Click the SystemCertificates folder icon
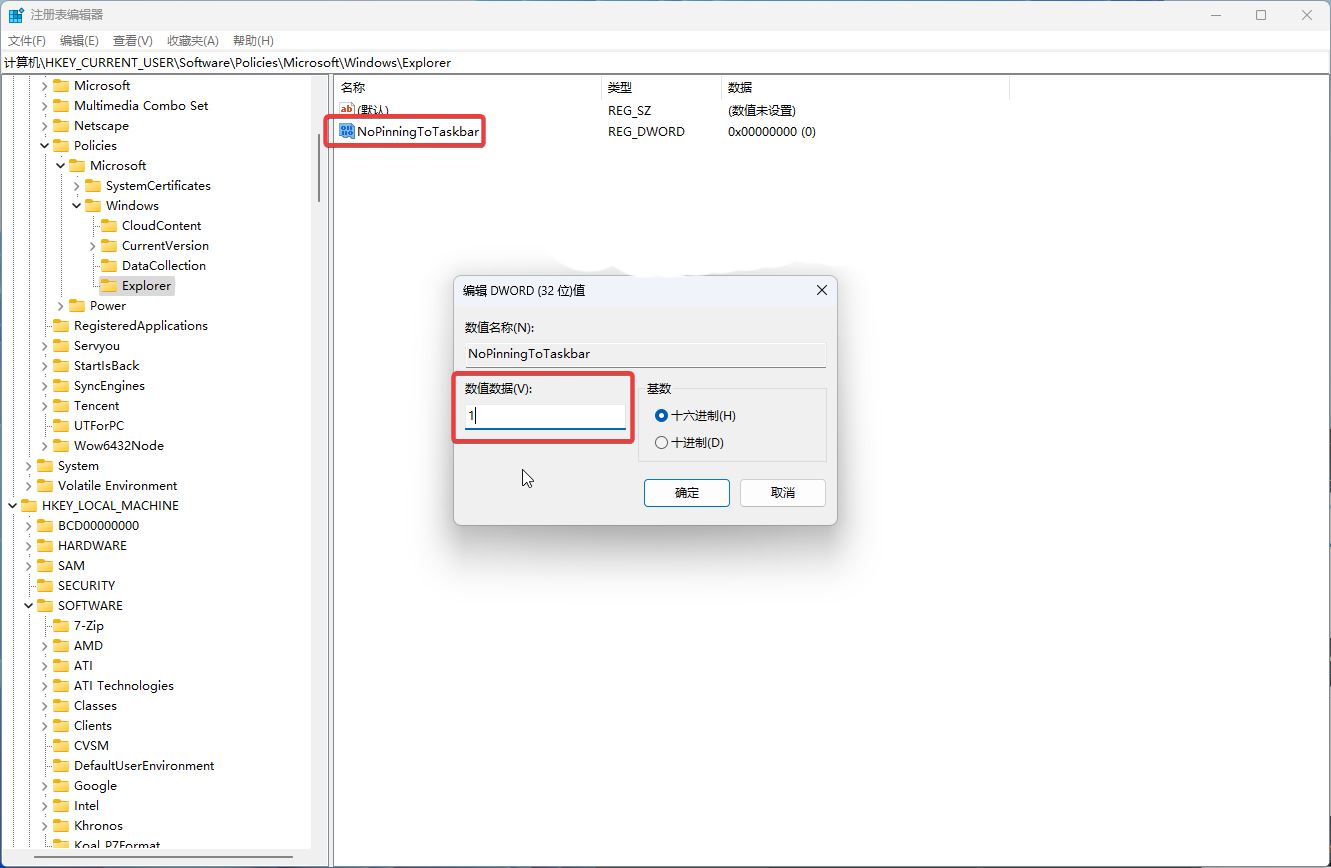1331x868 pixels. (x=93, y=185)
